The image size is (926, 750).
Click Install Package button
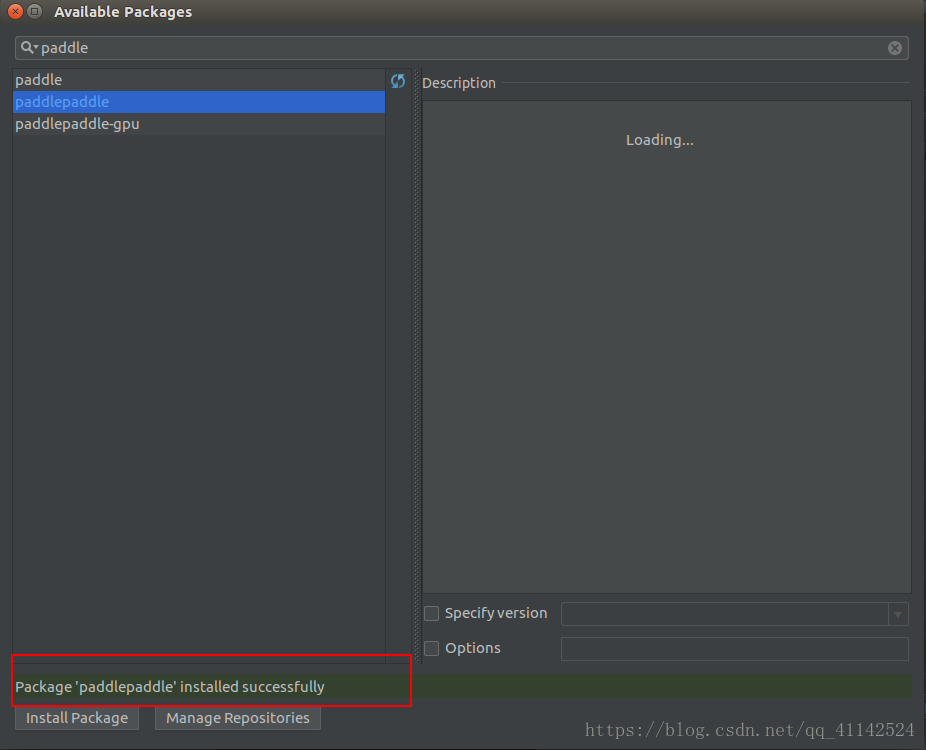[77, 718]
